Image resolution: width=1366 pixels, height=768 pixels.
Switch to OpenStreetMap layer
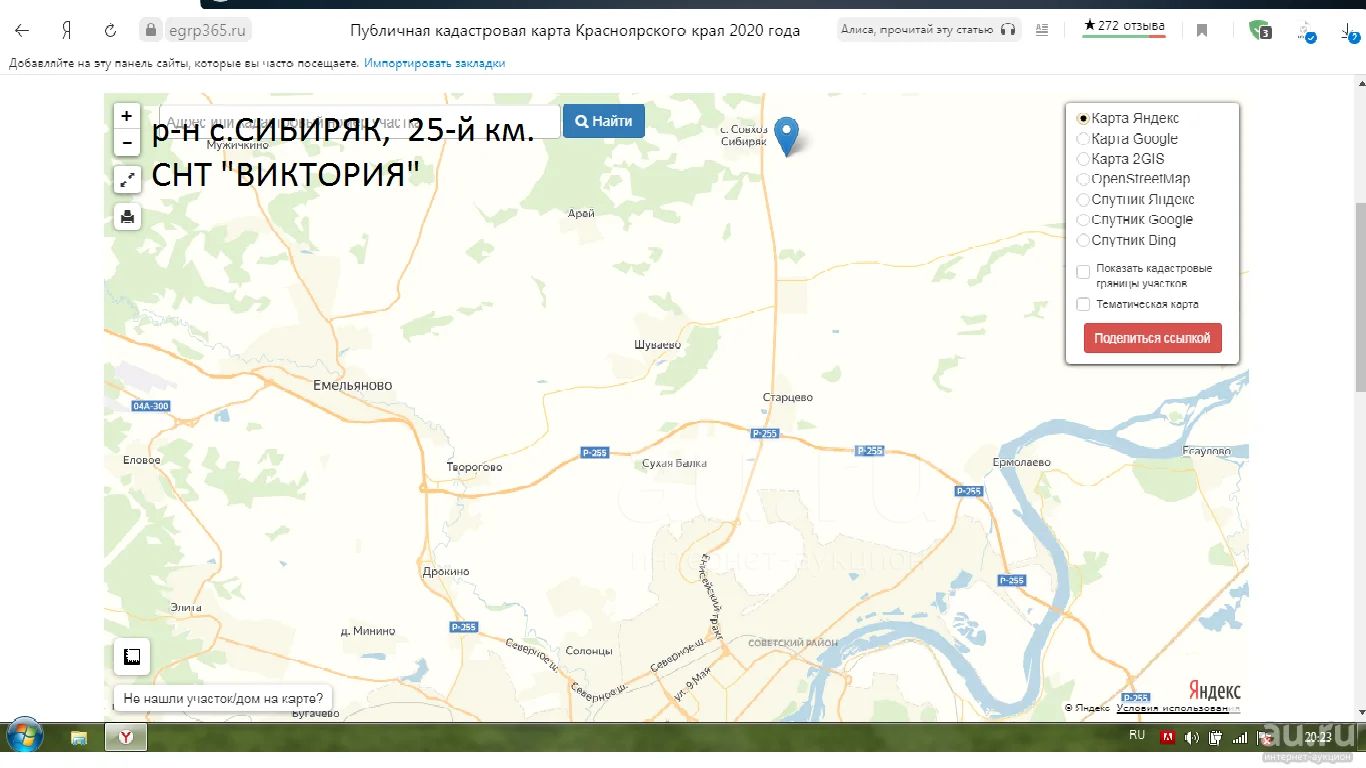click(1083, 179)
